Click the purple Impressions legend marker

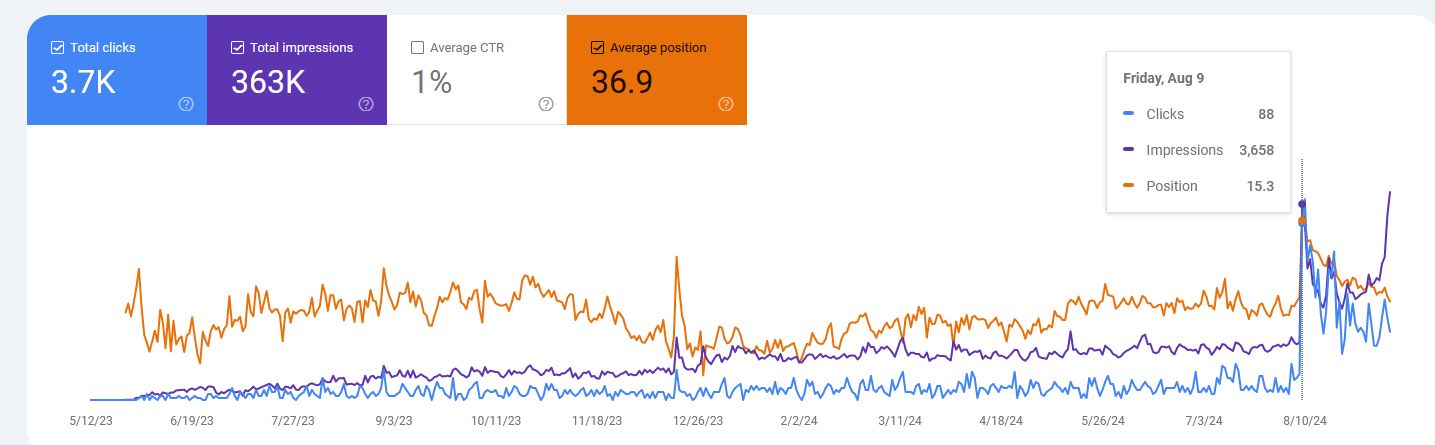(1129, 150)
